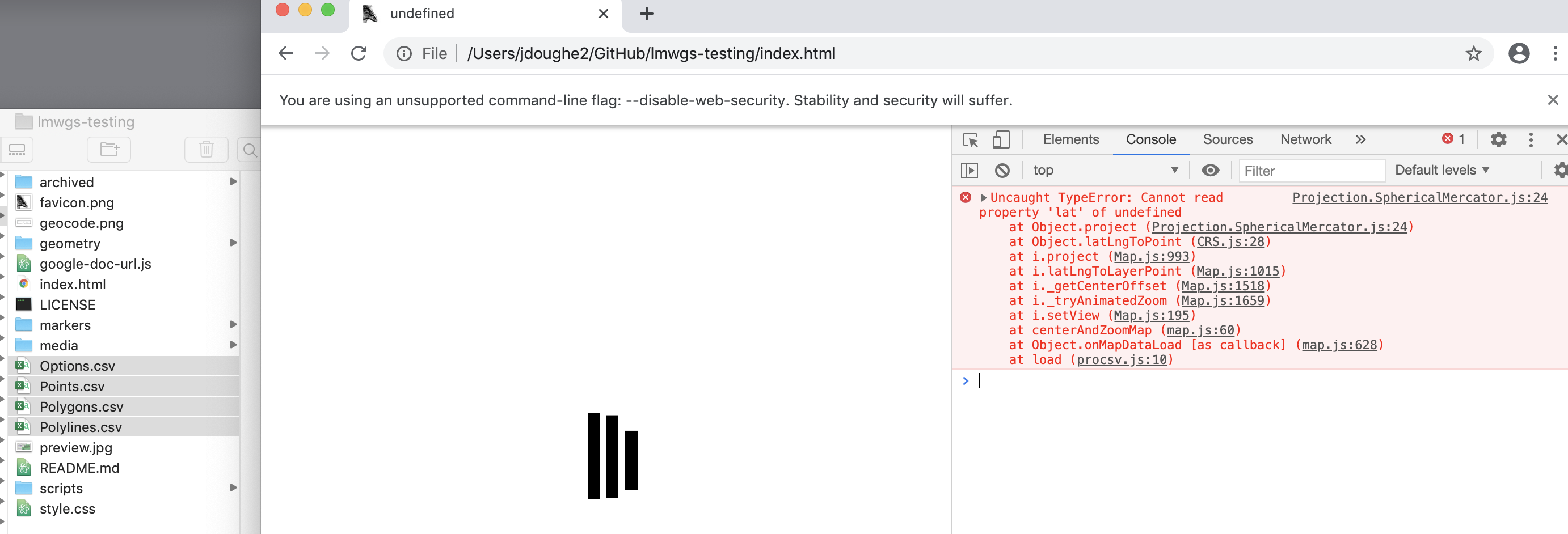Image resolution: width=1568 pixels, height=534 pixels.
Task: Create a new folder in the file panel
Action: click(108, 149)
